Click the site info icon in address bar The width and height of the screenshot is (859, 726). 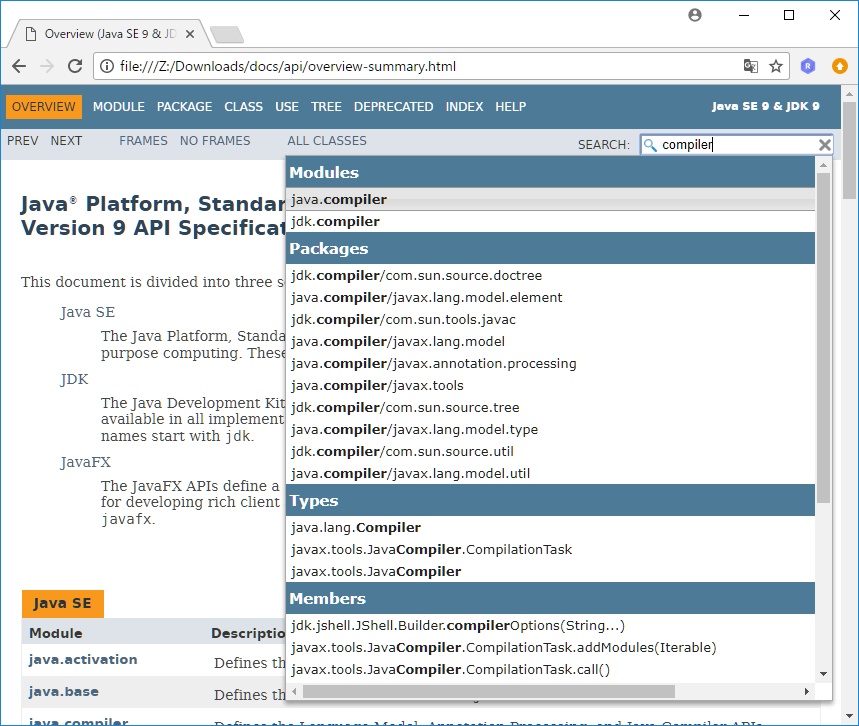pos(107,66)
